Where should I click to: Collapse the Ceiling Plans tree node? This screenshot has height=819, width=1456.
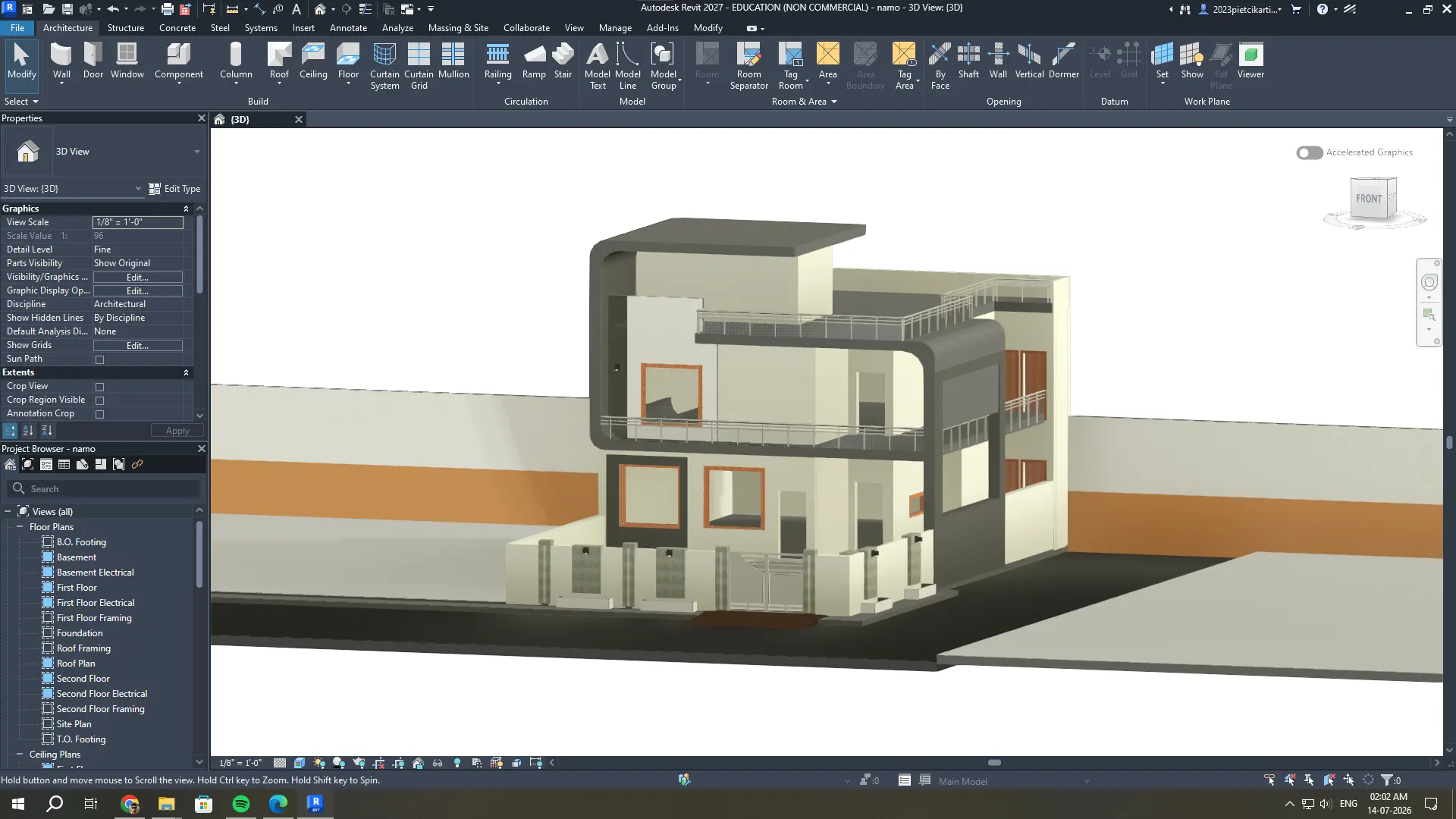coord(20,755)
